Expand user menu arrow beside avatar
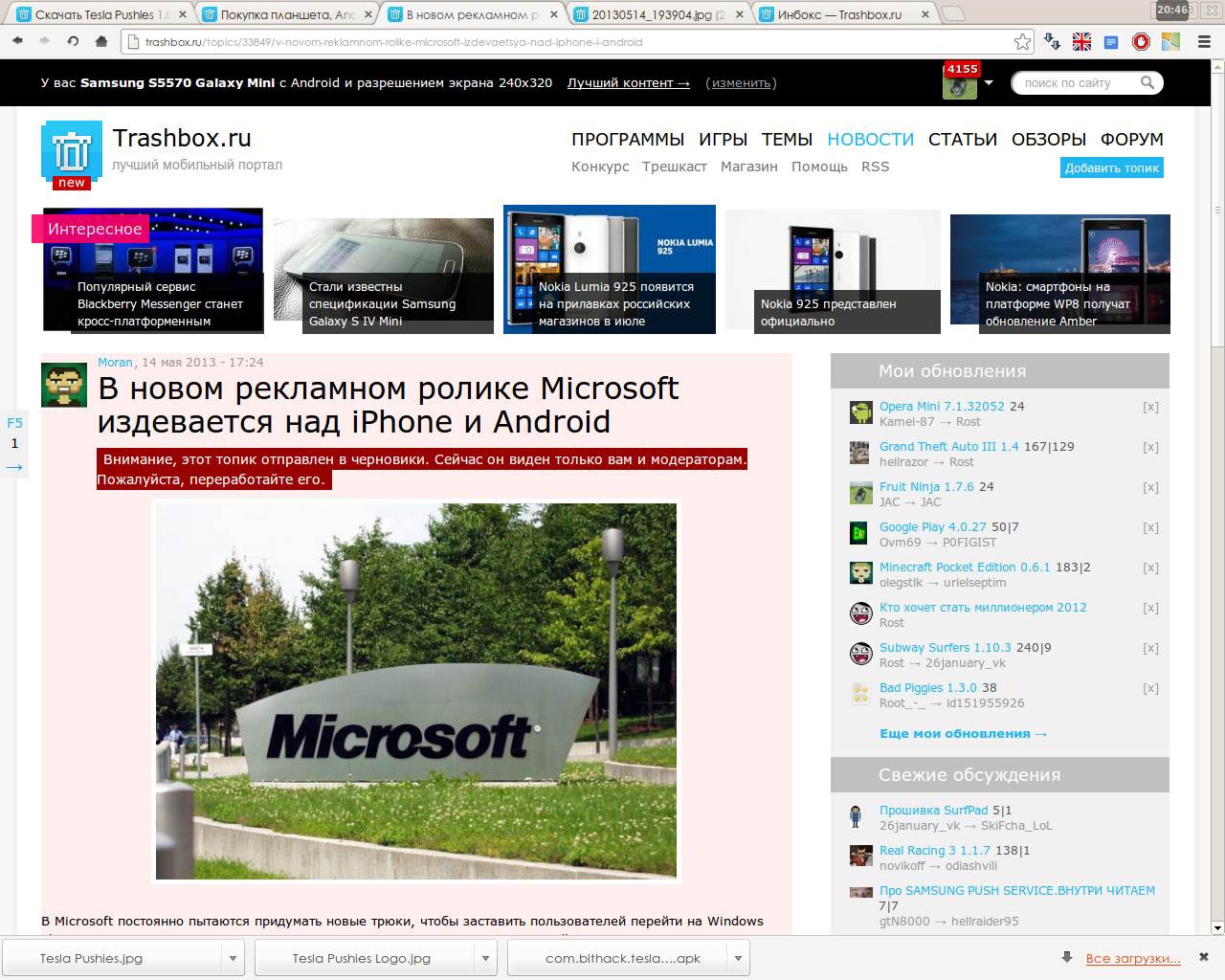 (989, 83)
